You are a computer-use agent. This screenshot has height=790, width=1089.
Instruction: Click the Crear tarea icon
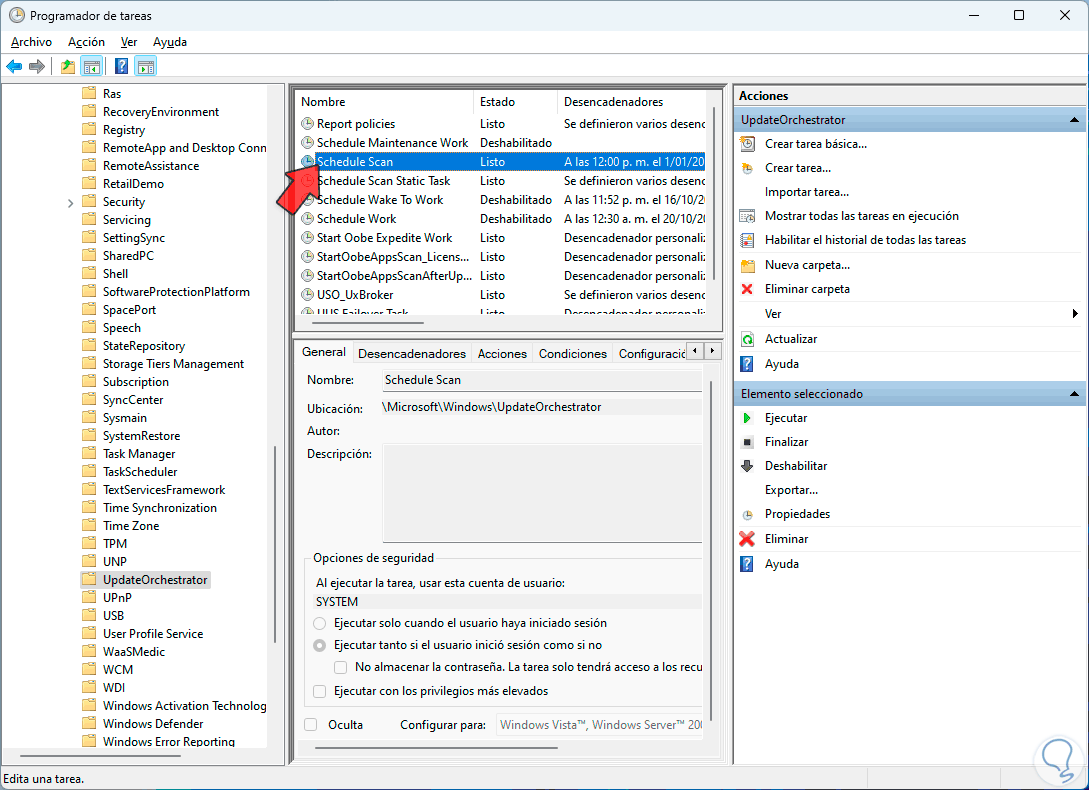tap(747, 168)
